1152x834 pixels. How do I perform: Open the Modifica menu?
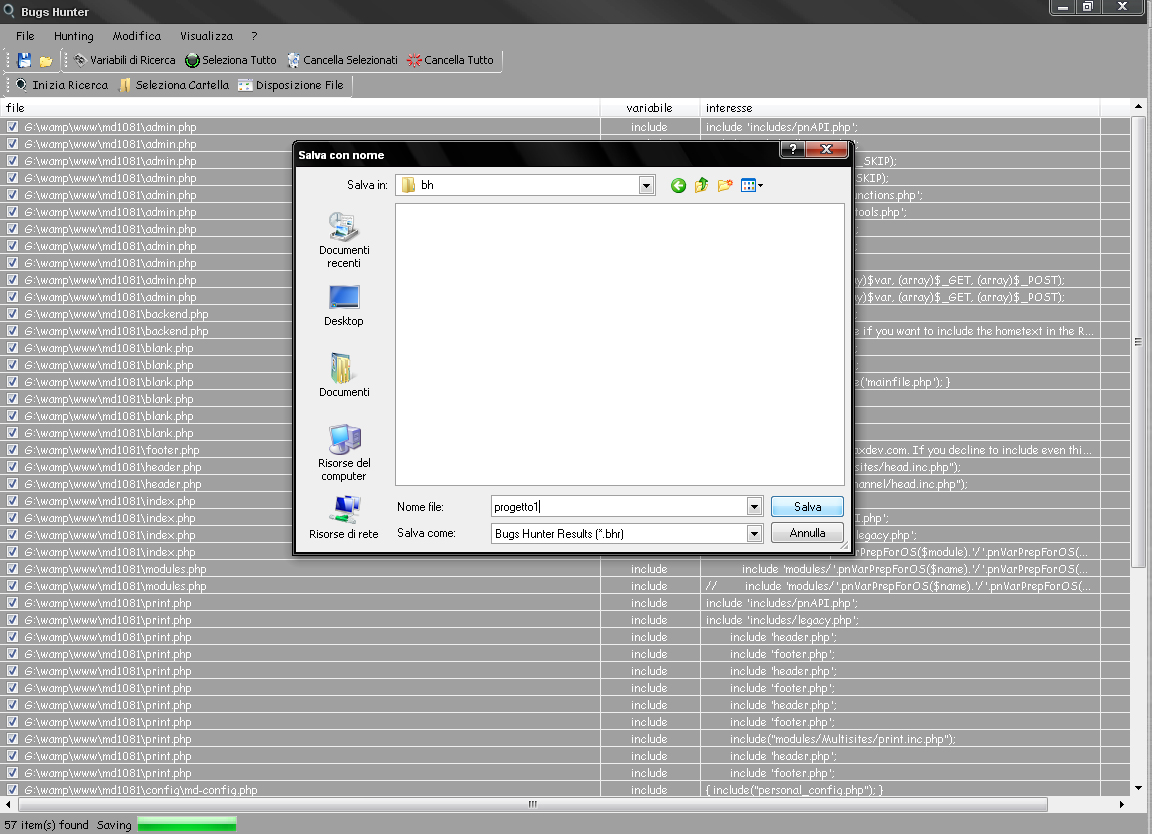pyautogui.click(x=137, y=36)
